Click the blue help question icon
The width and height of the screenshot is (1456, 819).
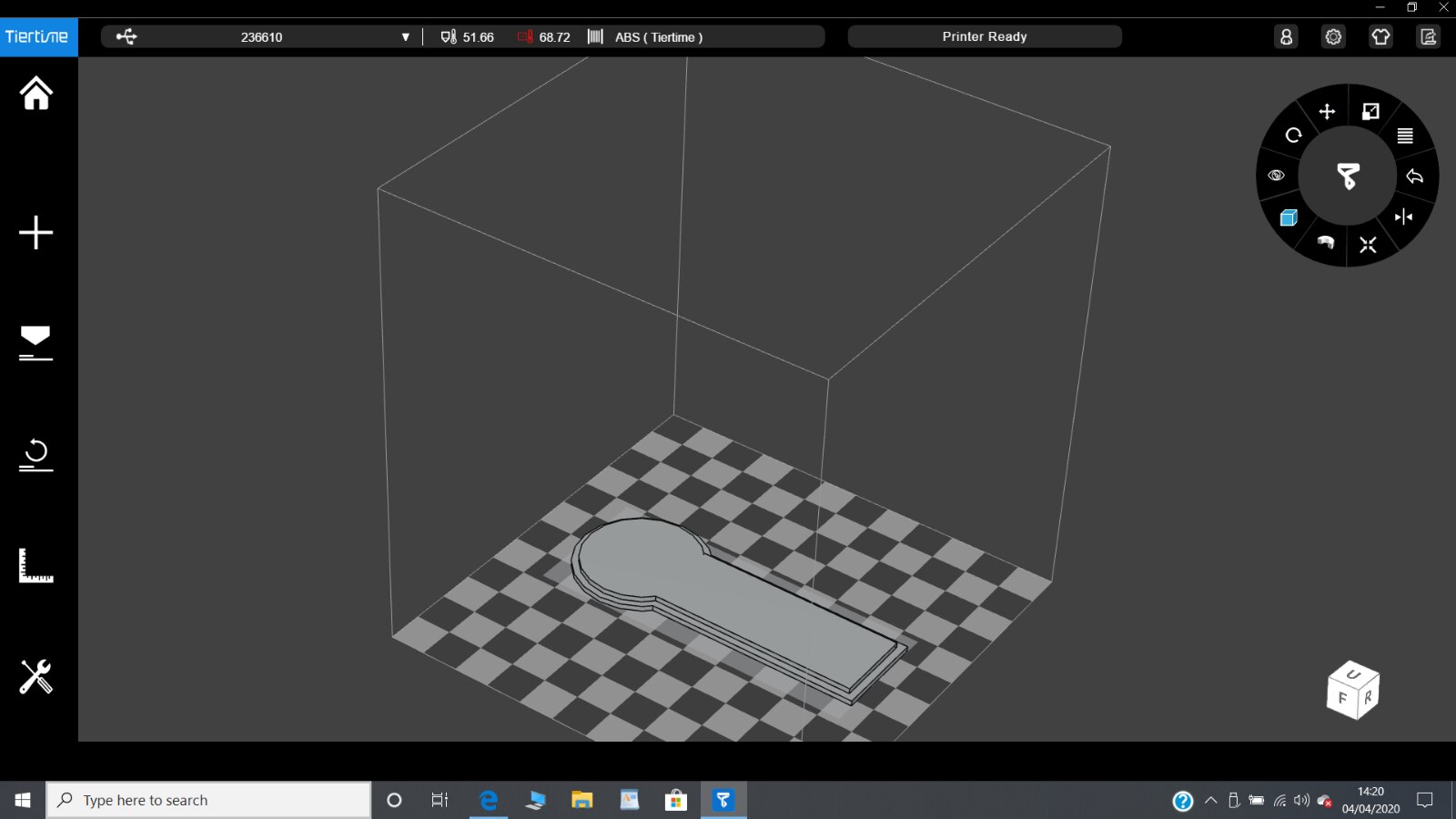1182,800
